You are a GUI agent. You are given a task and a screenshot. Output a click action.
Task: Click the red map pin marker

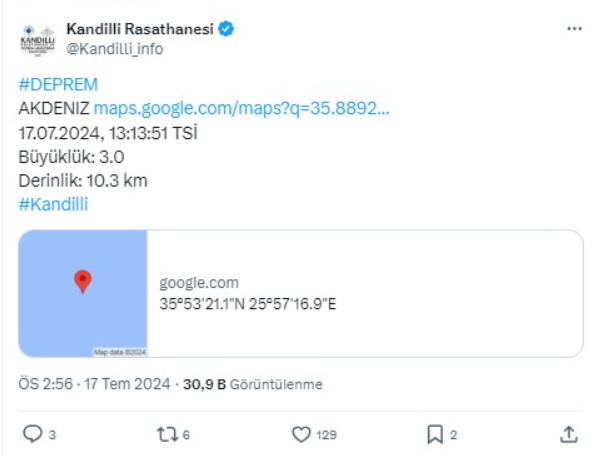(83, 281)
